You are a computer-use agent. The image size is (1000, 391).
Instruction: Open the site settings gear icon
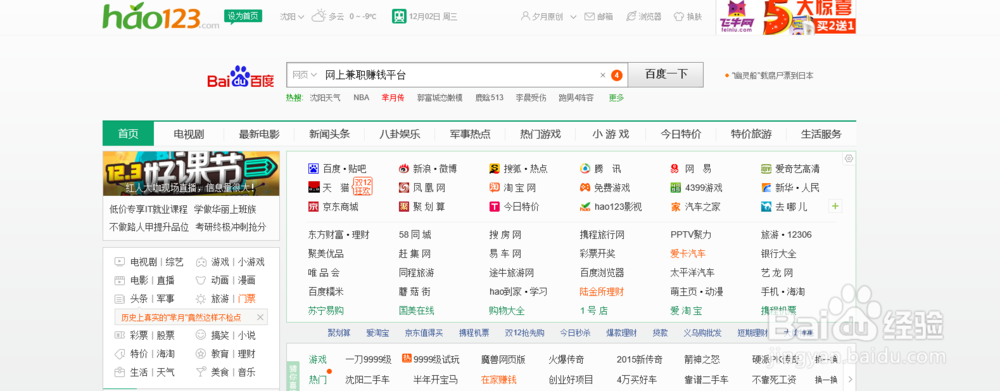(x=848, y=158)
